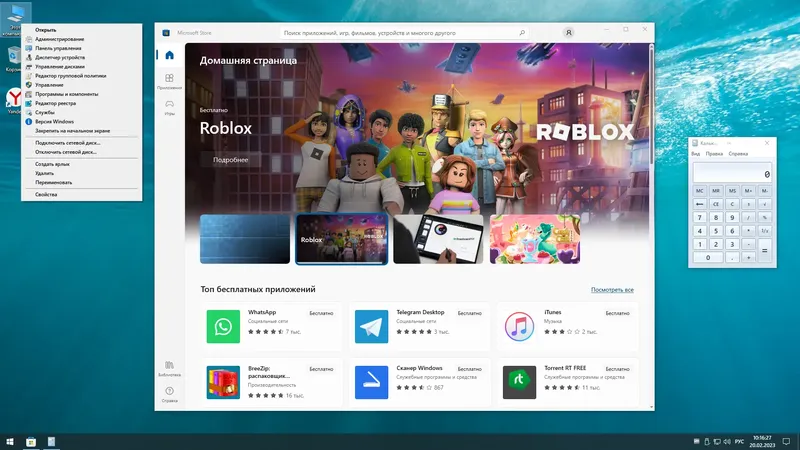Open the Правка menu in Calculator
The width and height of the screenshot is (800, 450).
click(x=714, y=154)
